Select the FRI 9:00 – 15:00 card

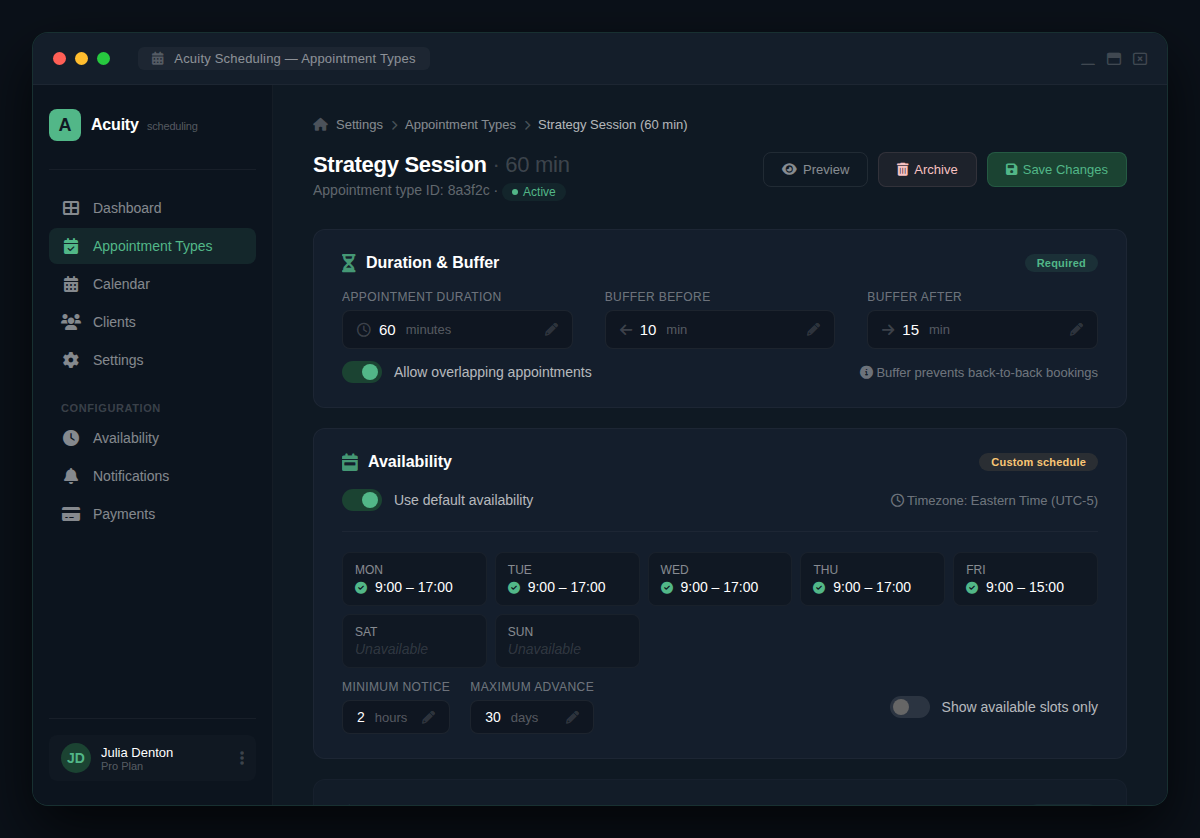pyautogui.click(x=1025, y=579)
